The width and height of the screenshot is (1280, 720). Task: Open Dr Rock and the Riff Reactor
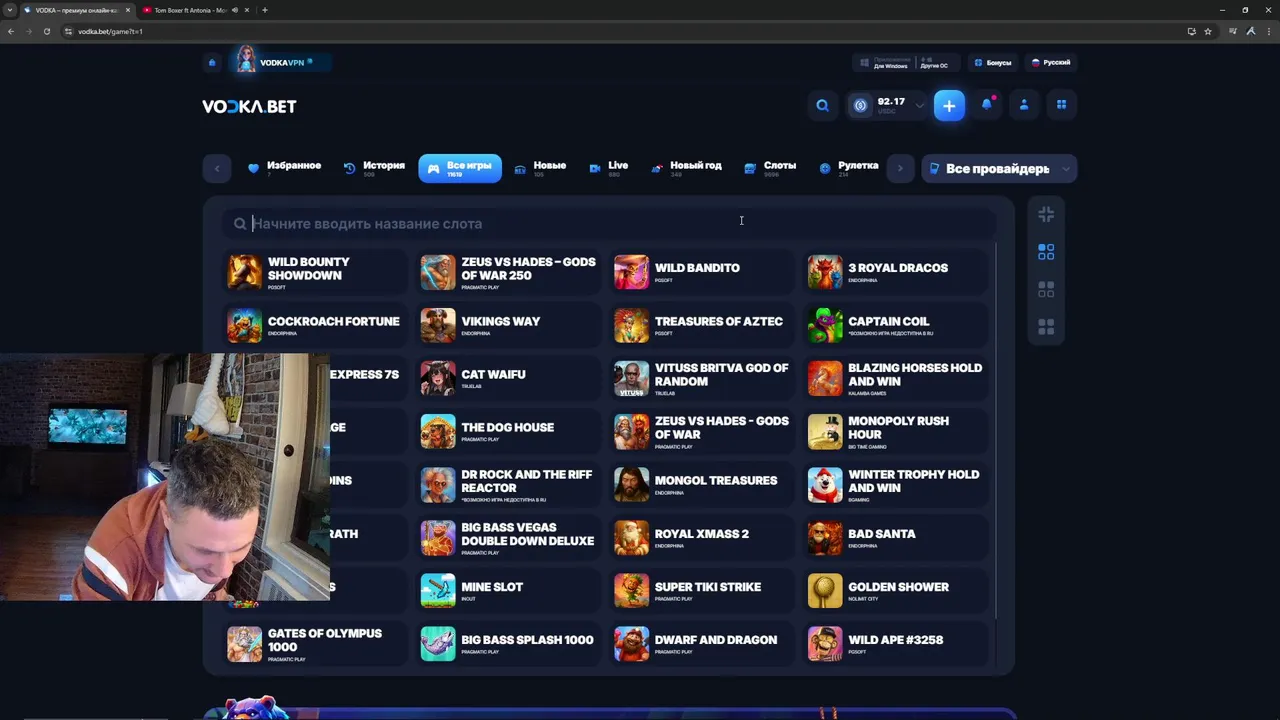[508, 485]
